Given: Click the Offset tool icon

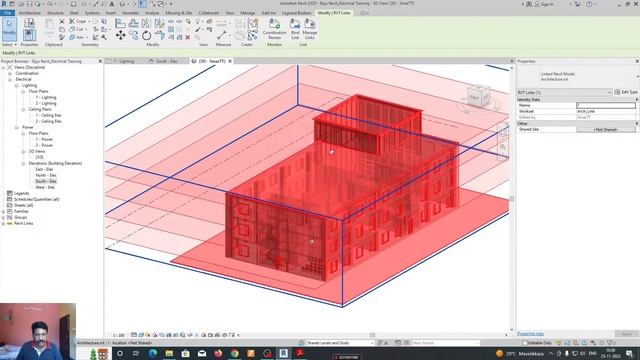Looking at the screenshot, I should (x=133, y=23).
